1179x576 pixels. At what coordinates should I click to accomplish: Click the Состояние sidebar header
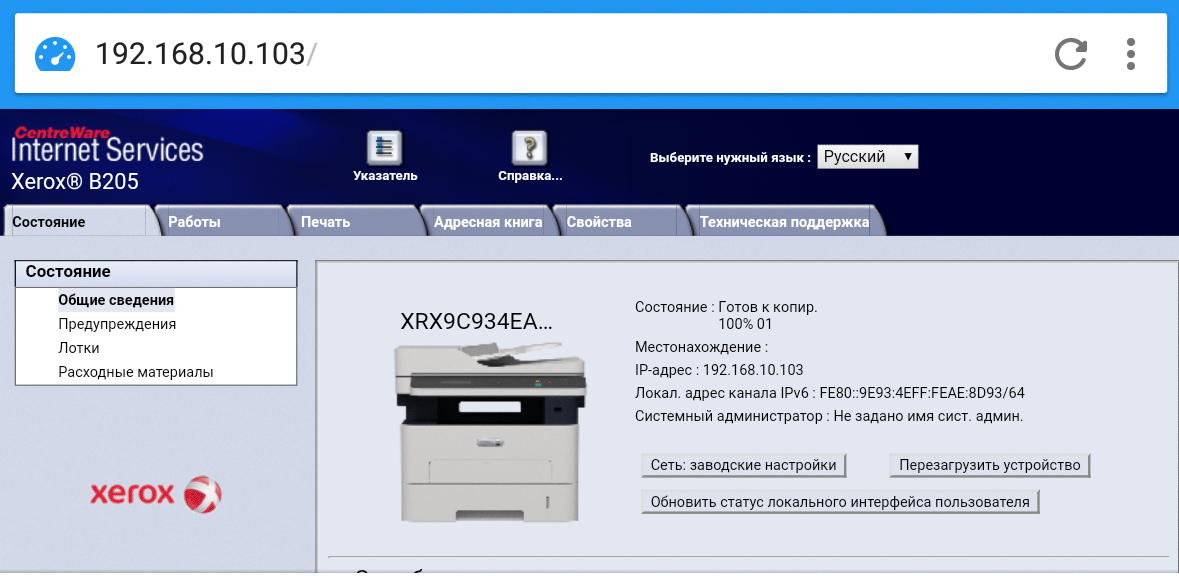pos(156,274)
